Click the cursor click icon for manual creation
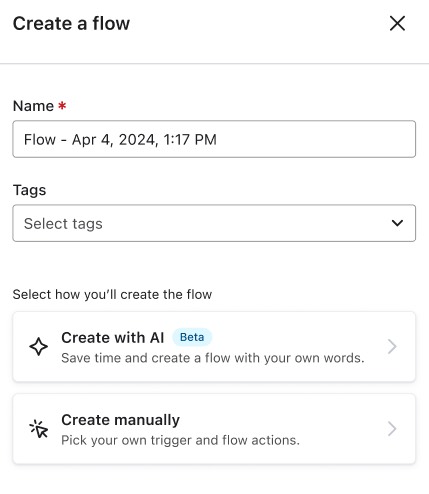 point(39,429)
